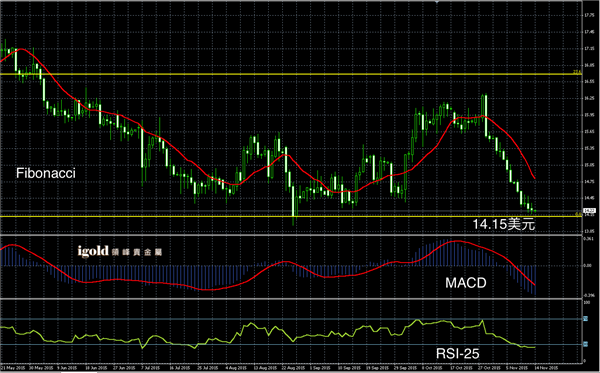Click the 21 May 2015 date label
The image size is (600, 373).
click(8, 368)
